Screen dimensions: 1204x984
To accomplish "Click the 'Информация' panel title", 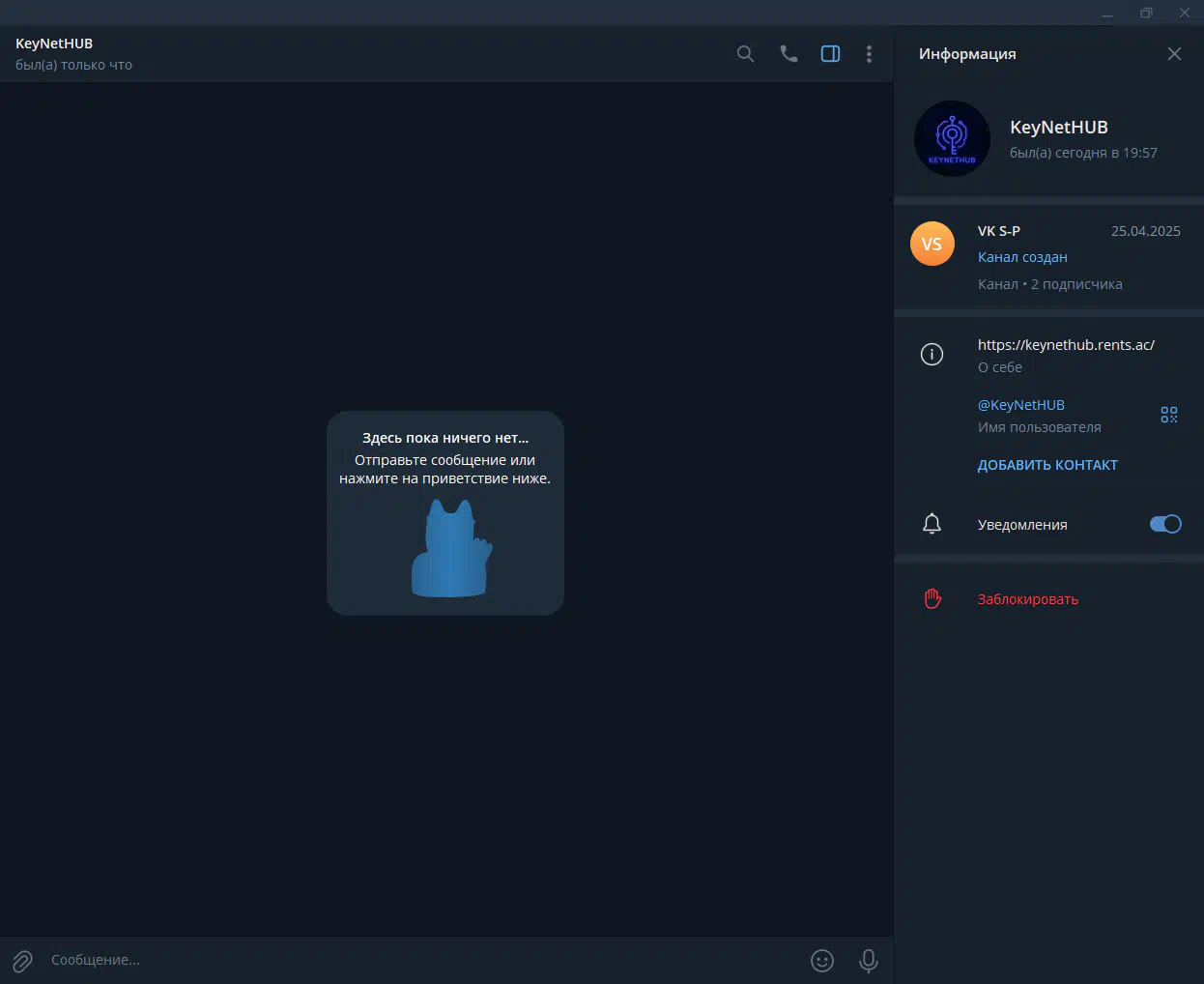I will (x=967, y=54).
